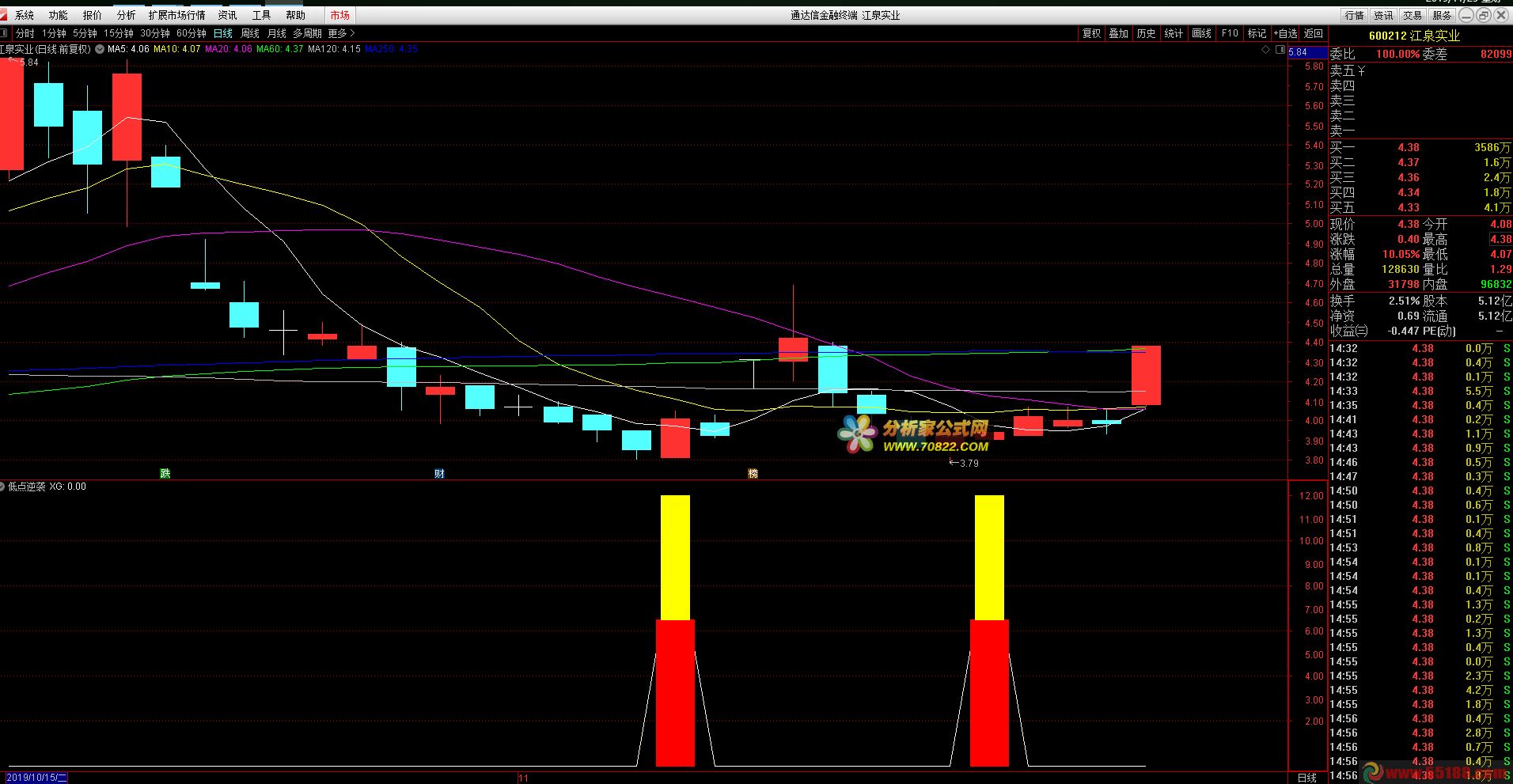1513x784 pixels.
Task: Switch to 30分钟 period
Action: [155, 33]
